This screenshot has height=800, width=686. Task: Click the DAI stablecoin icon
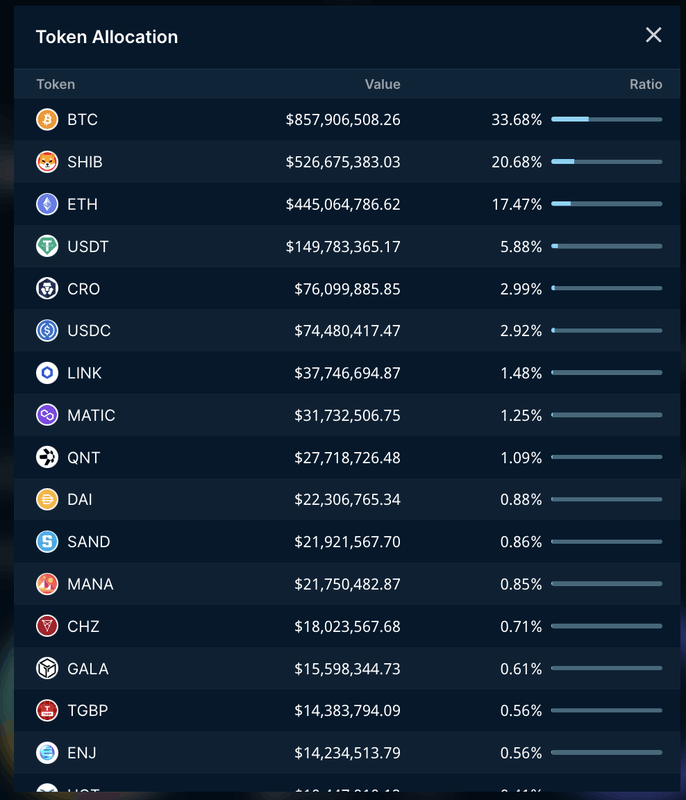(47, 500)
